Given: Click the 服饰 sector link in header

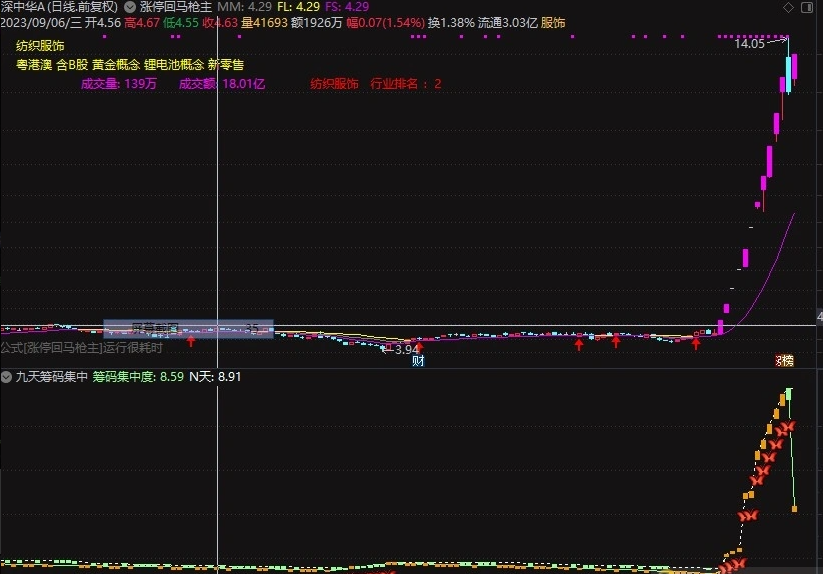Looking at the screenshot, I should pyautogui.click(x=552, y=22).
